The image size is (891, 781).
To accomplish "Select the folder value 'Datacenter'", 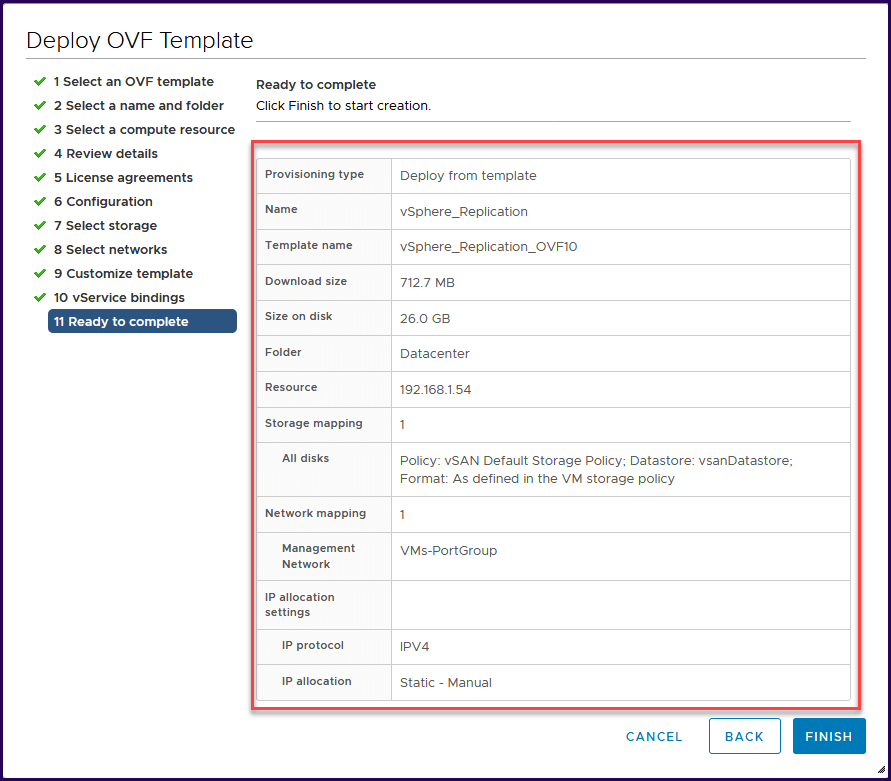I will [x=435, y=354].
